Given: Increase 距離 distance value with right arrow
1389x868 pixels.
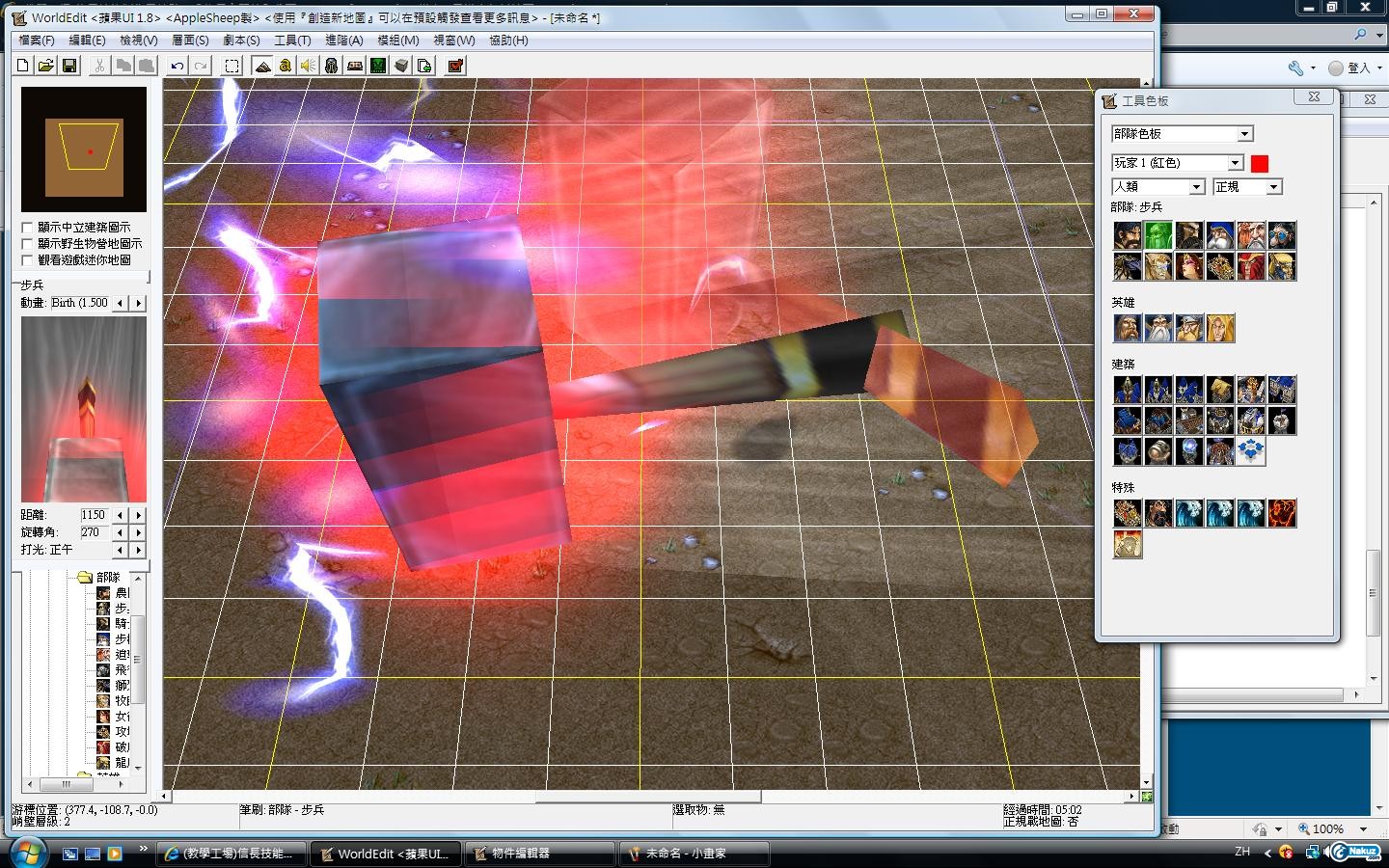Looking at the screenshot, I should coord(139,515).
